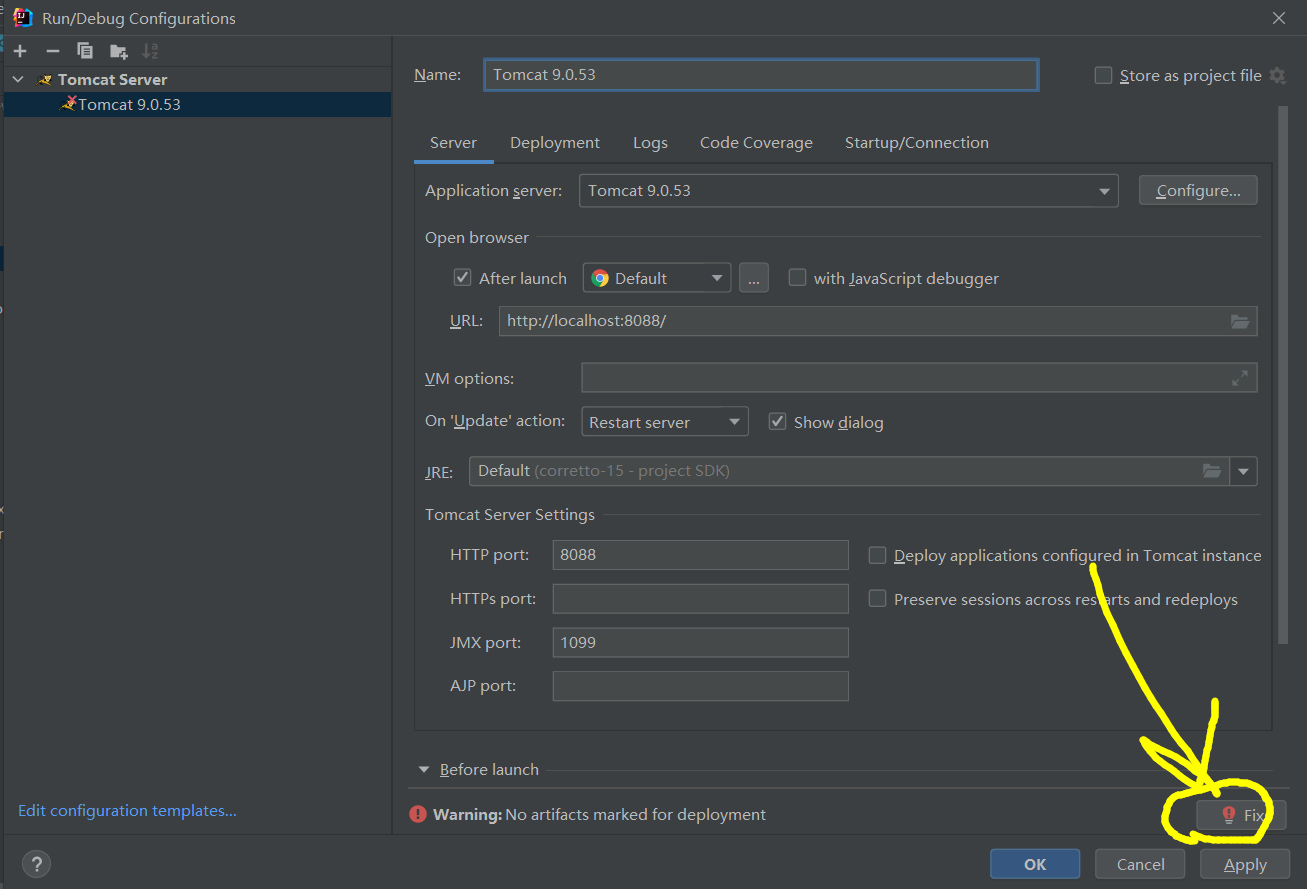
Task: Click the JMX port field
Action: pyautogui.click(x=700, y=642)
